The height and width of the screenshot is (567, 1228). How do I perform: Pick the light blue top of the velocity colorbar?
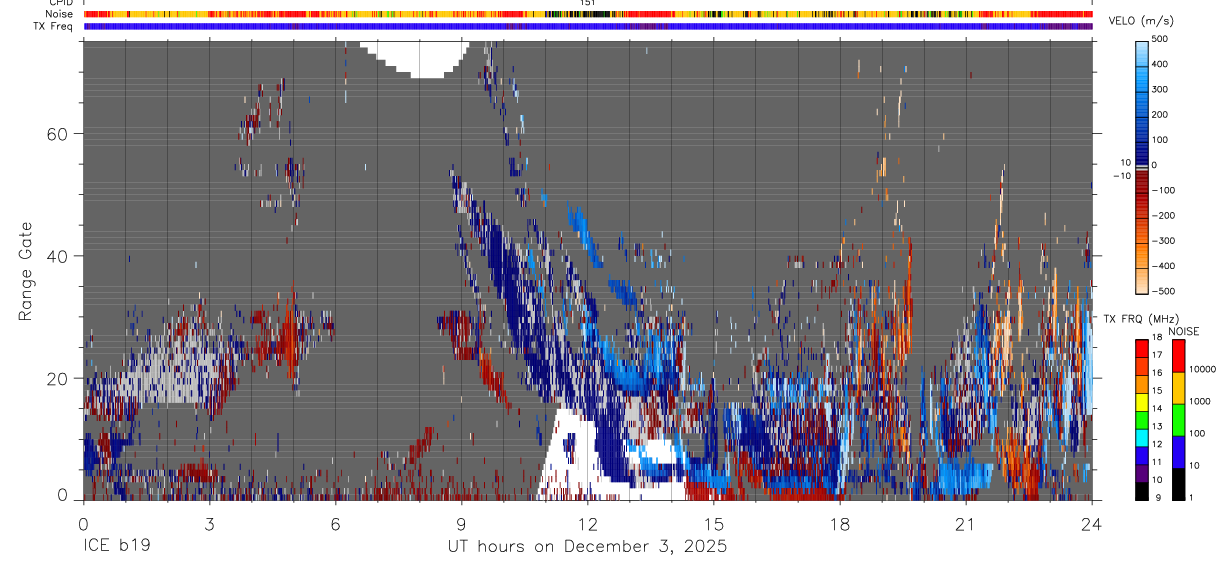1142,55
